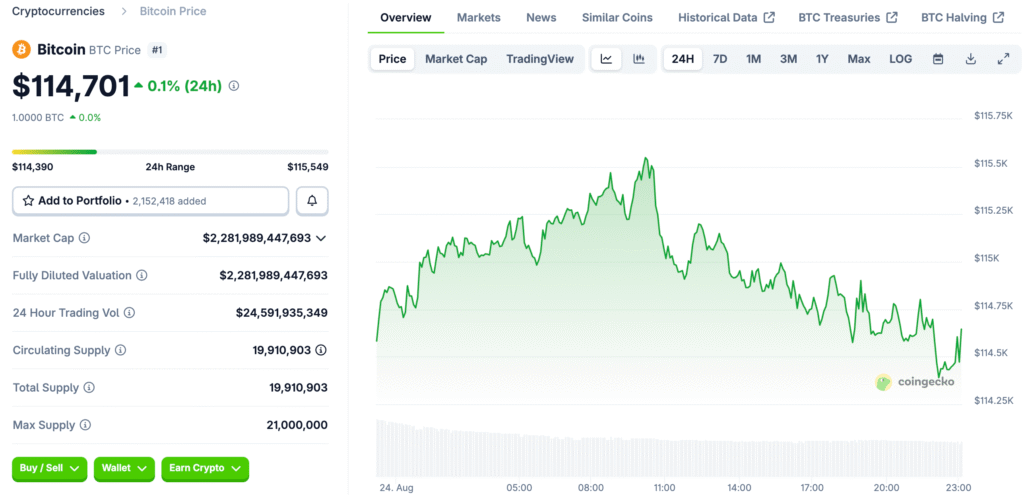Click Add to Portfolio button
The width and height of the screenshot is (1024, 495).
pos(150,201)
